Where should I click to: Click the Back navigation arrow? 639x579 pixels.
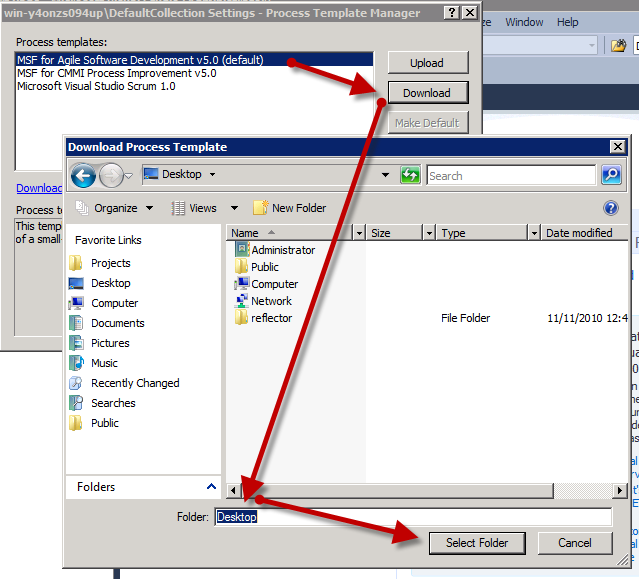pyautogui.click(x=83, y=176)
